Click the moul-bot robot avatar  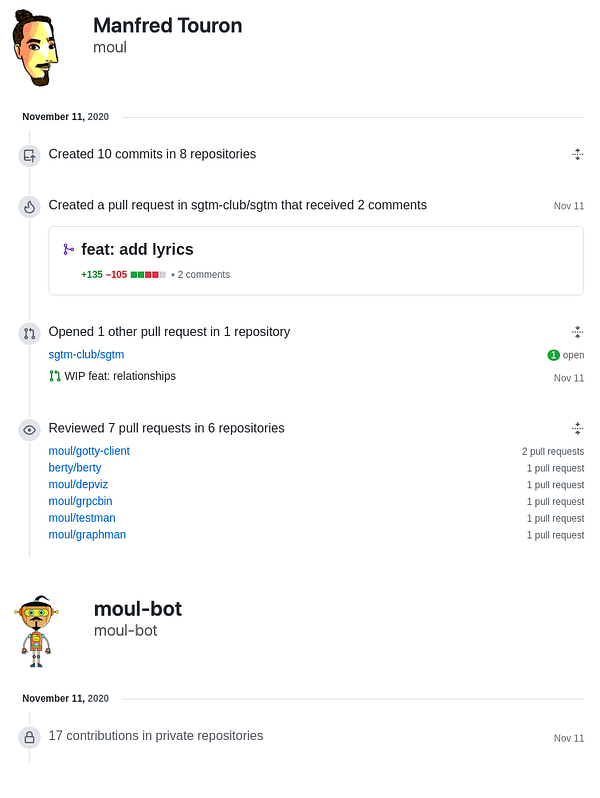click(38, 630)
